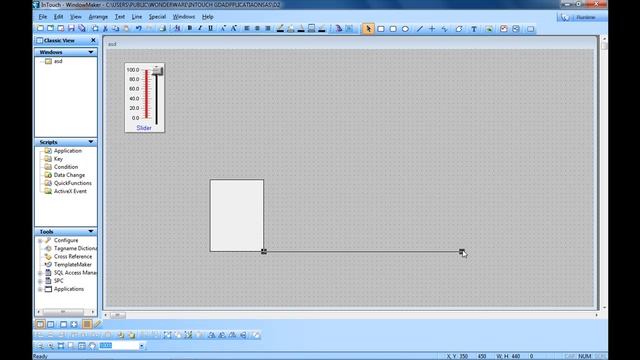Image resolution: width=640 pixels, height=360 pixels.
Task: Click the Text Color icon
Action: [x=301, y=28]
